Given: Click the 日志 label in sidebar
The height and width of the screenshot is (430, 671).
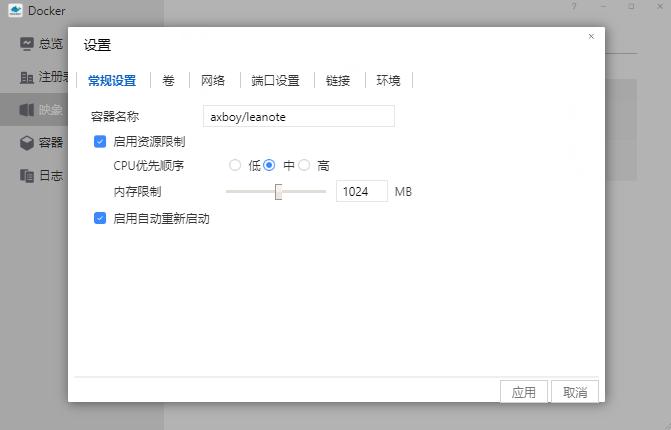Looking at the screenshot, I should pos(51,175).
